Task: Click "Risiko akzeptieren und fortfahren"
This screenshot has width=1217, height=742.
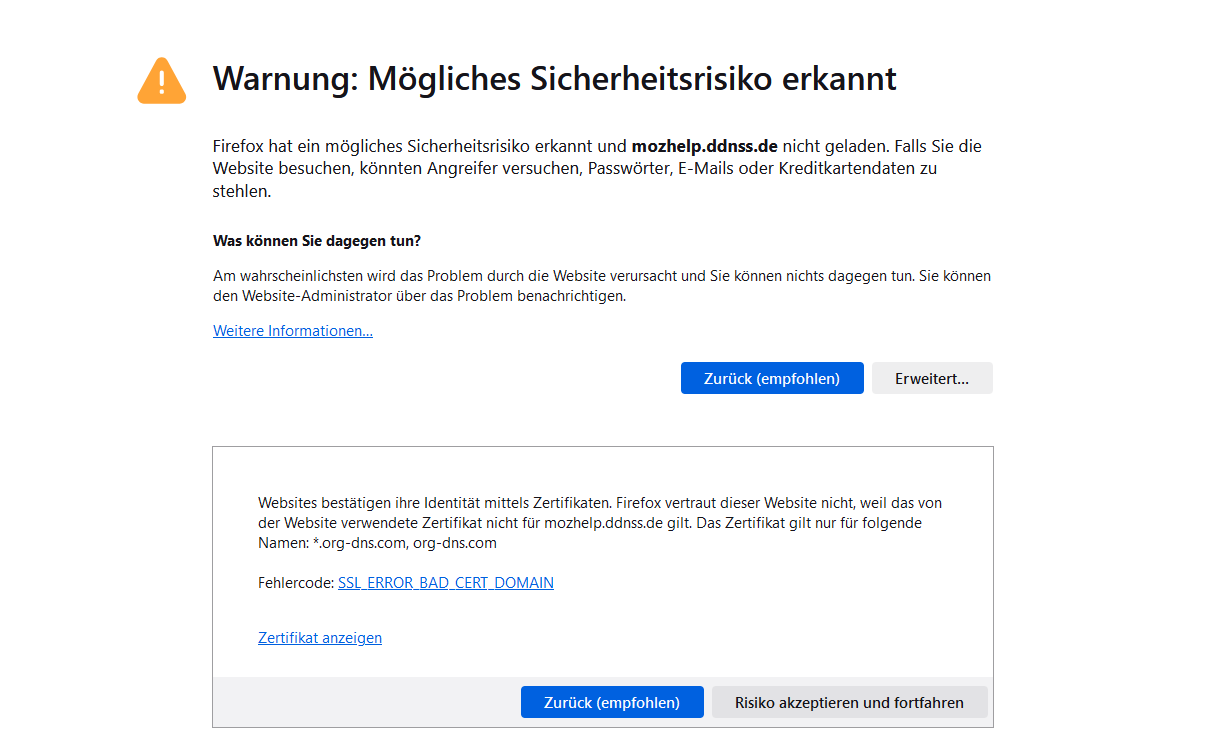Action: [849, 702]
